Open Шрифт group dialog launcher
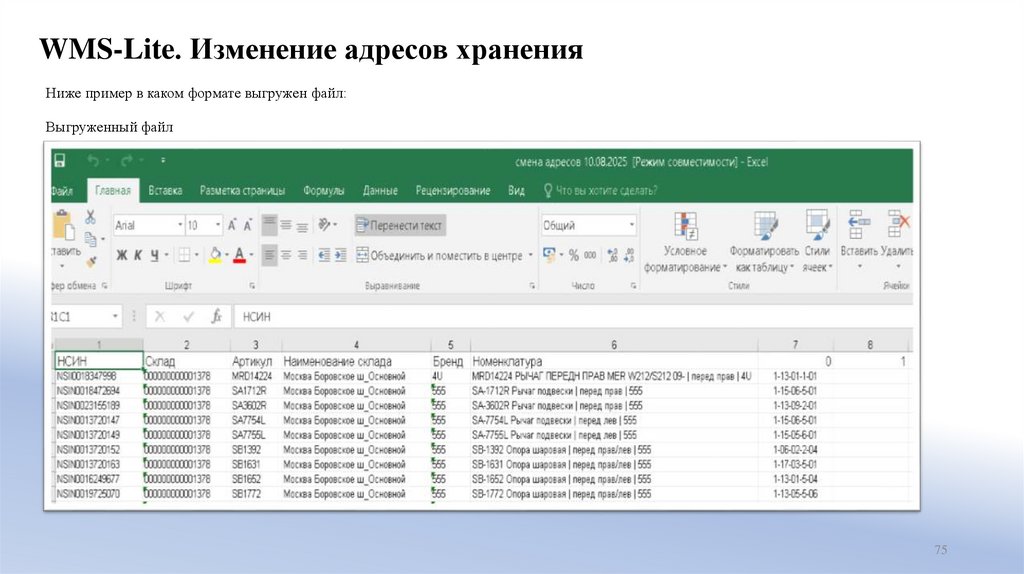Viewport: 1024px width, 574px height. 252,286
